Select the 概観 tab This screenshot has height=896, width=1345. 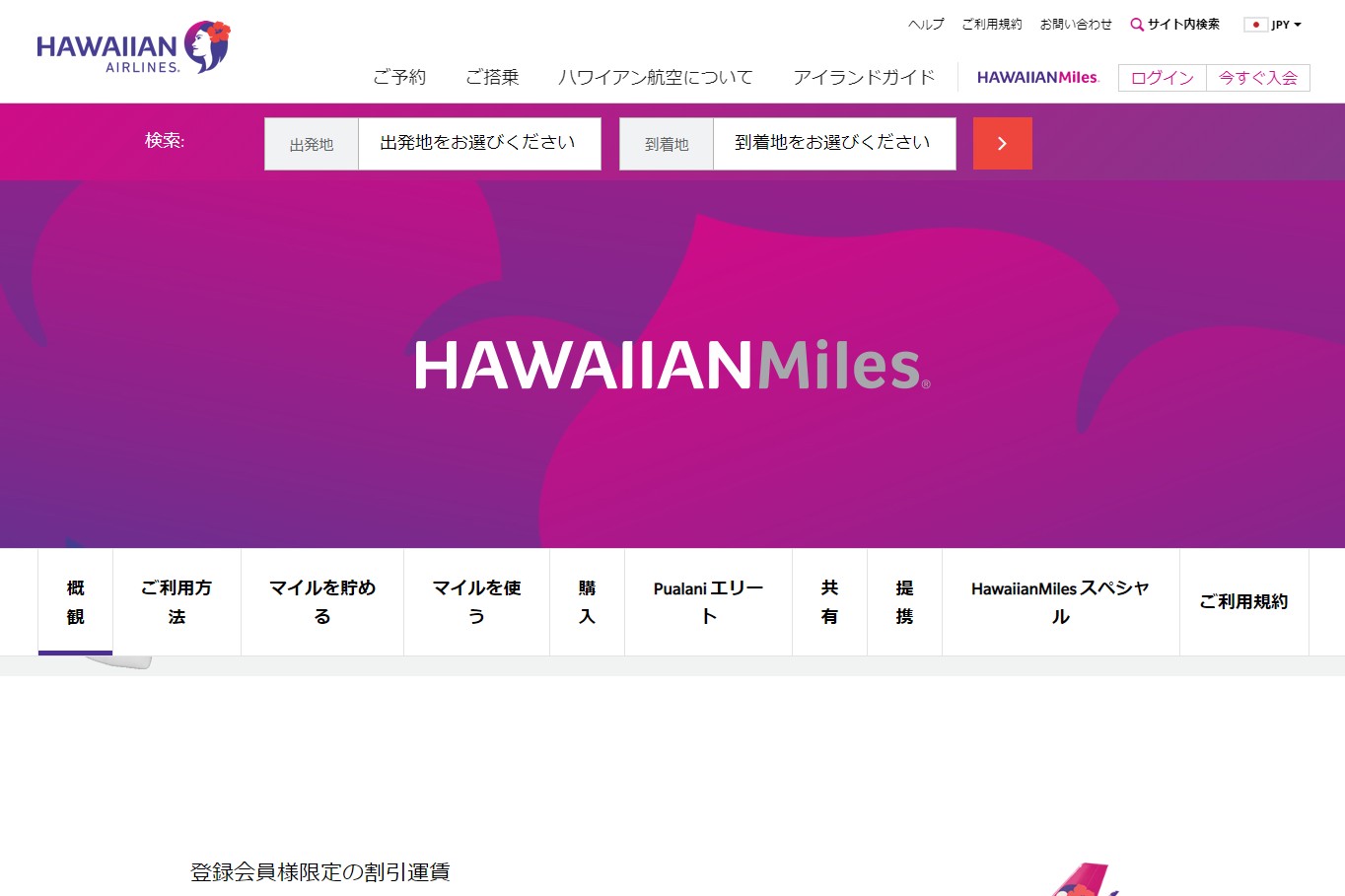pos(76,602)
